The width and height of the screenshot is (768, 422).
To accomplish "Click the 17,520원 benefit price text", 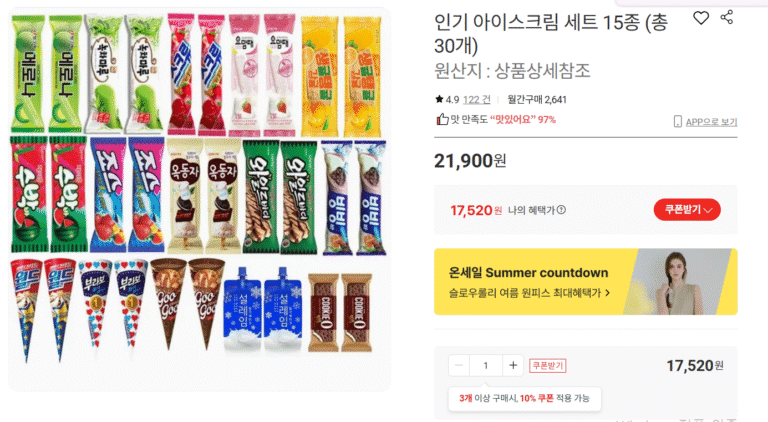I will (476, 210).
